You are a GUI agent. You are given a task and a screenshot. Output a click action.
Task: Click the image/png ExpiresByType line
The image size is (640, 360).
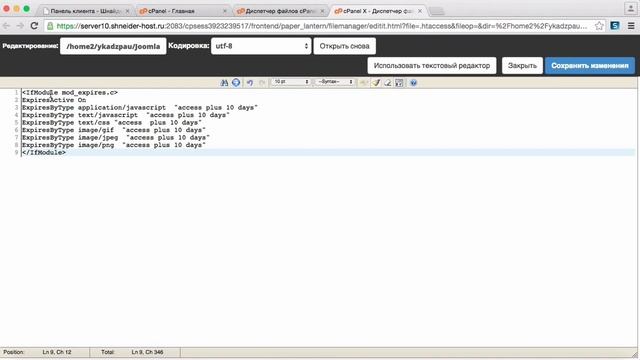114,145
